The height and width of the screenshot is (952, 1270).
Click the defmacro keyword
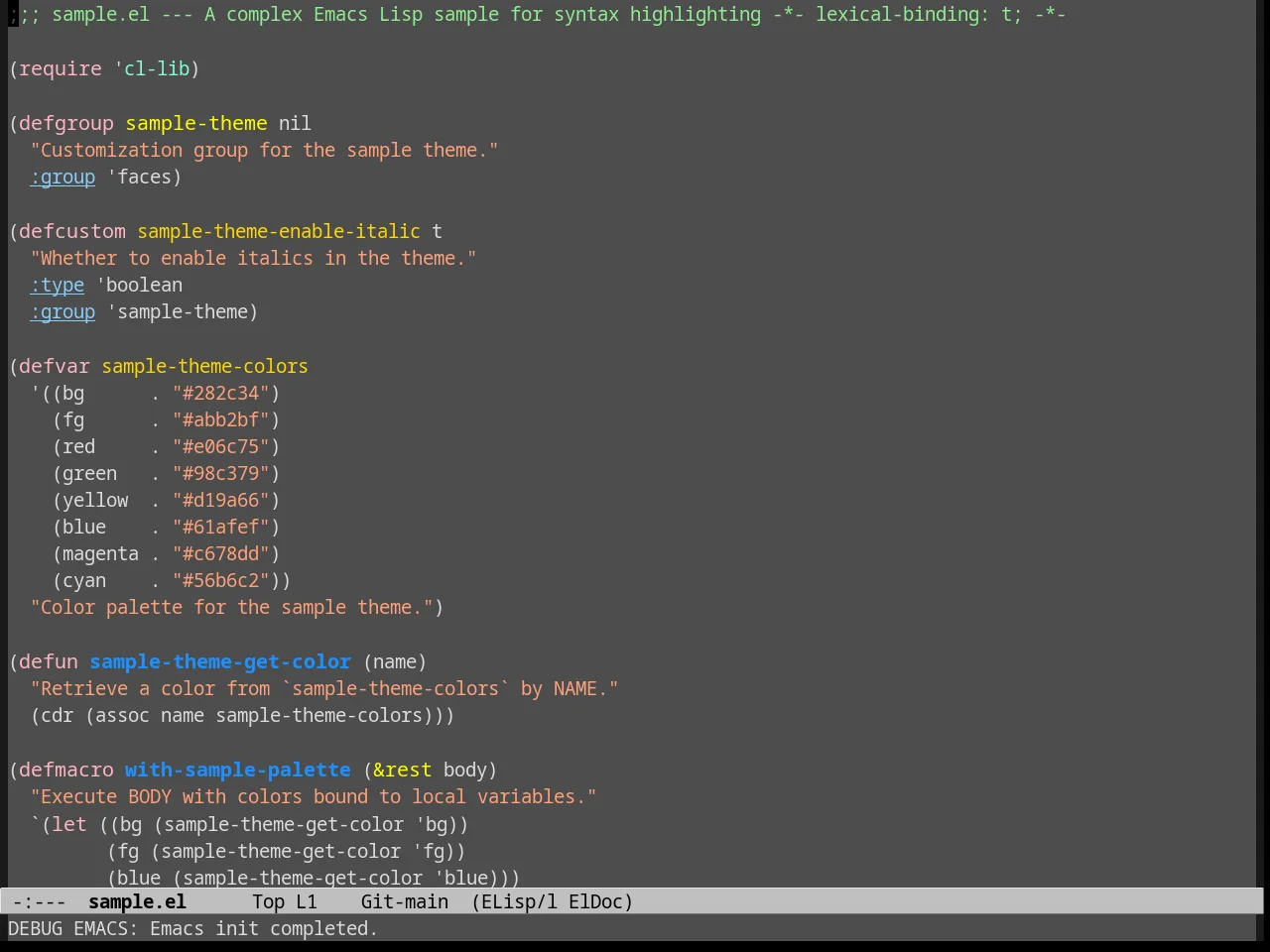click(66, 770)
